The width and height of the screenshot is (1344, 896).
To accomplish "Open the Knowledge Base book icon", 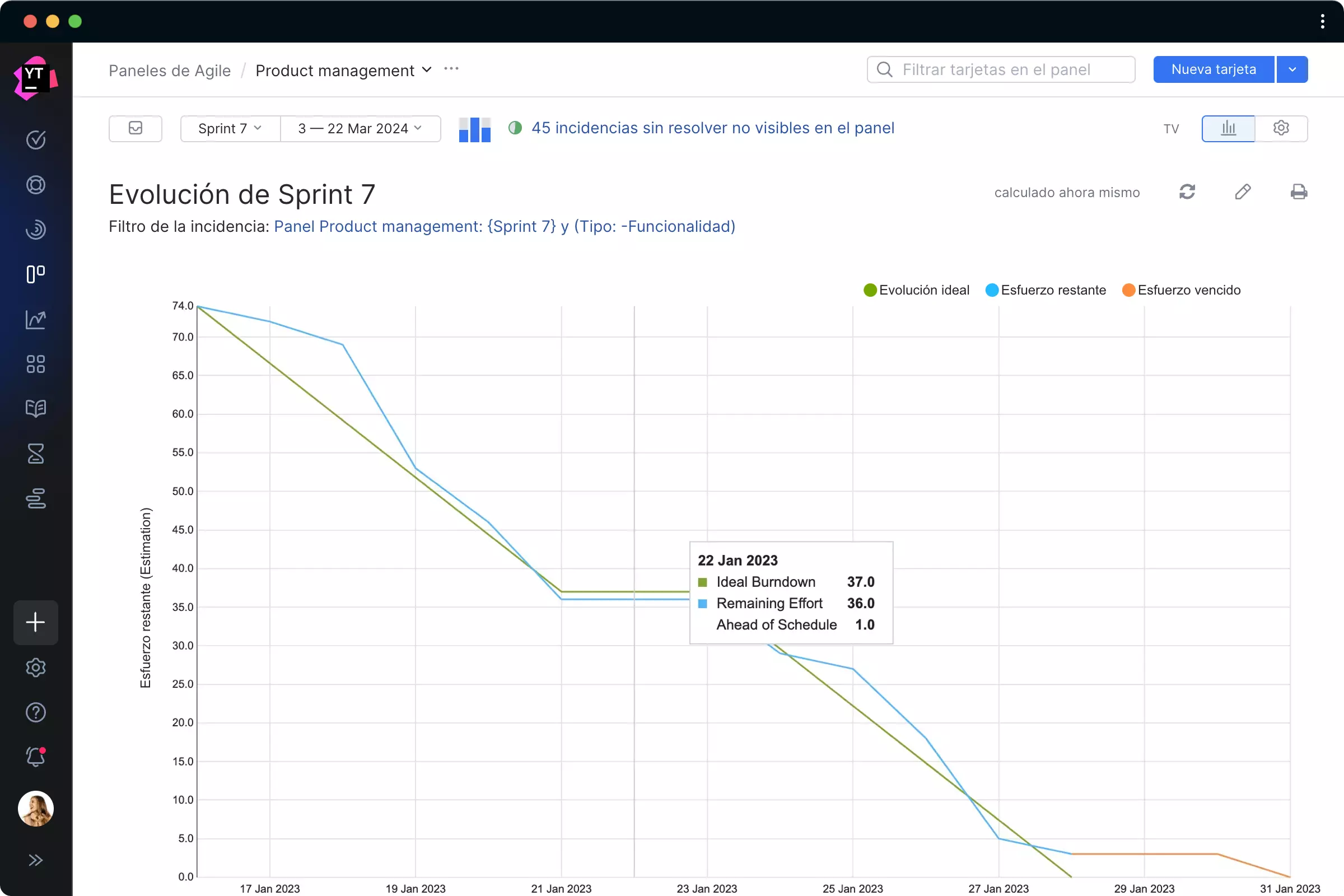I will click(x=35, y=409).
